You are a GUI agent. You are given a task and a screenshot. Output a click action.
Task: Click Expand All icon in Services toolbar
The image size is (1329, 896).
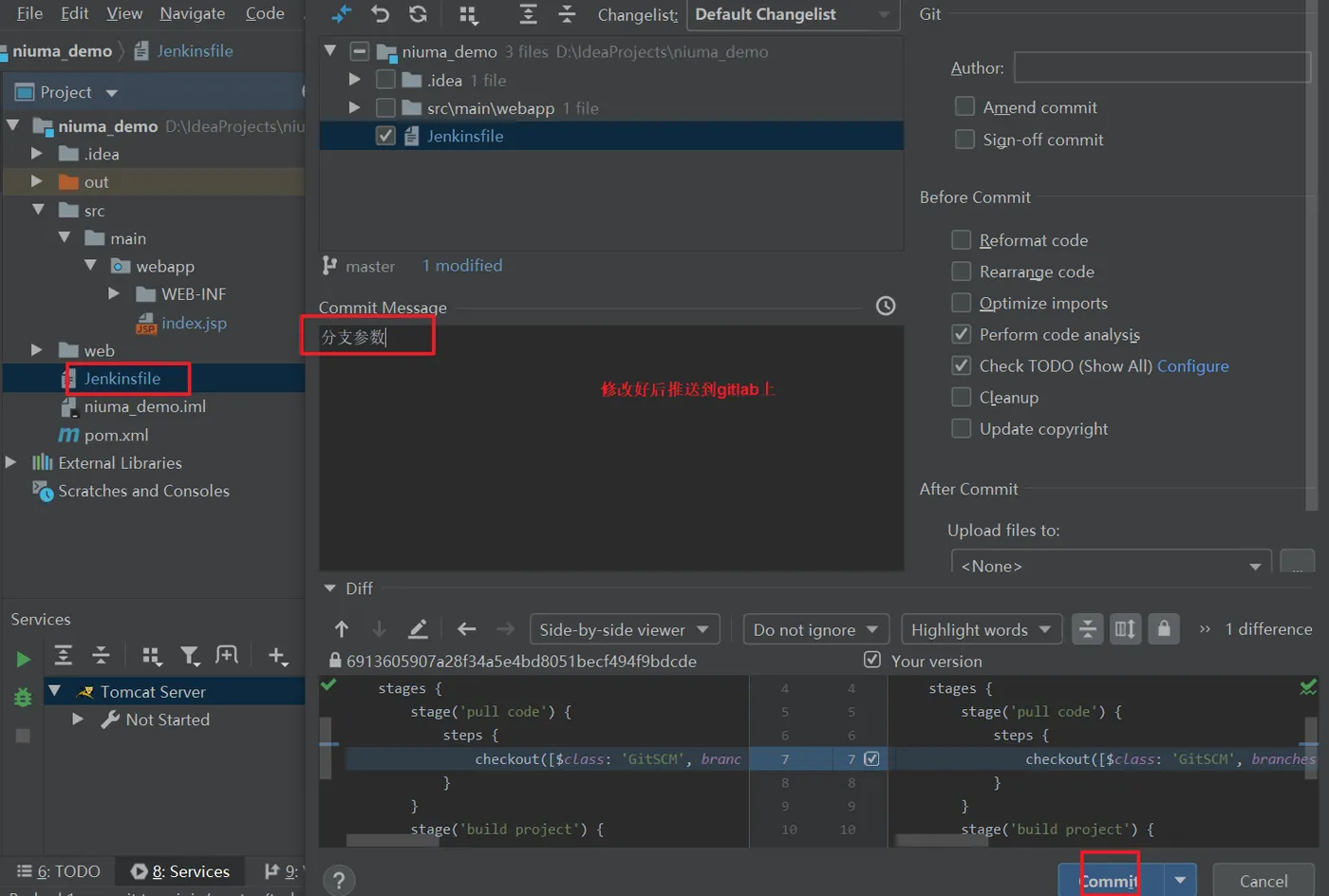pos(64,655)
